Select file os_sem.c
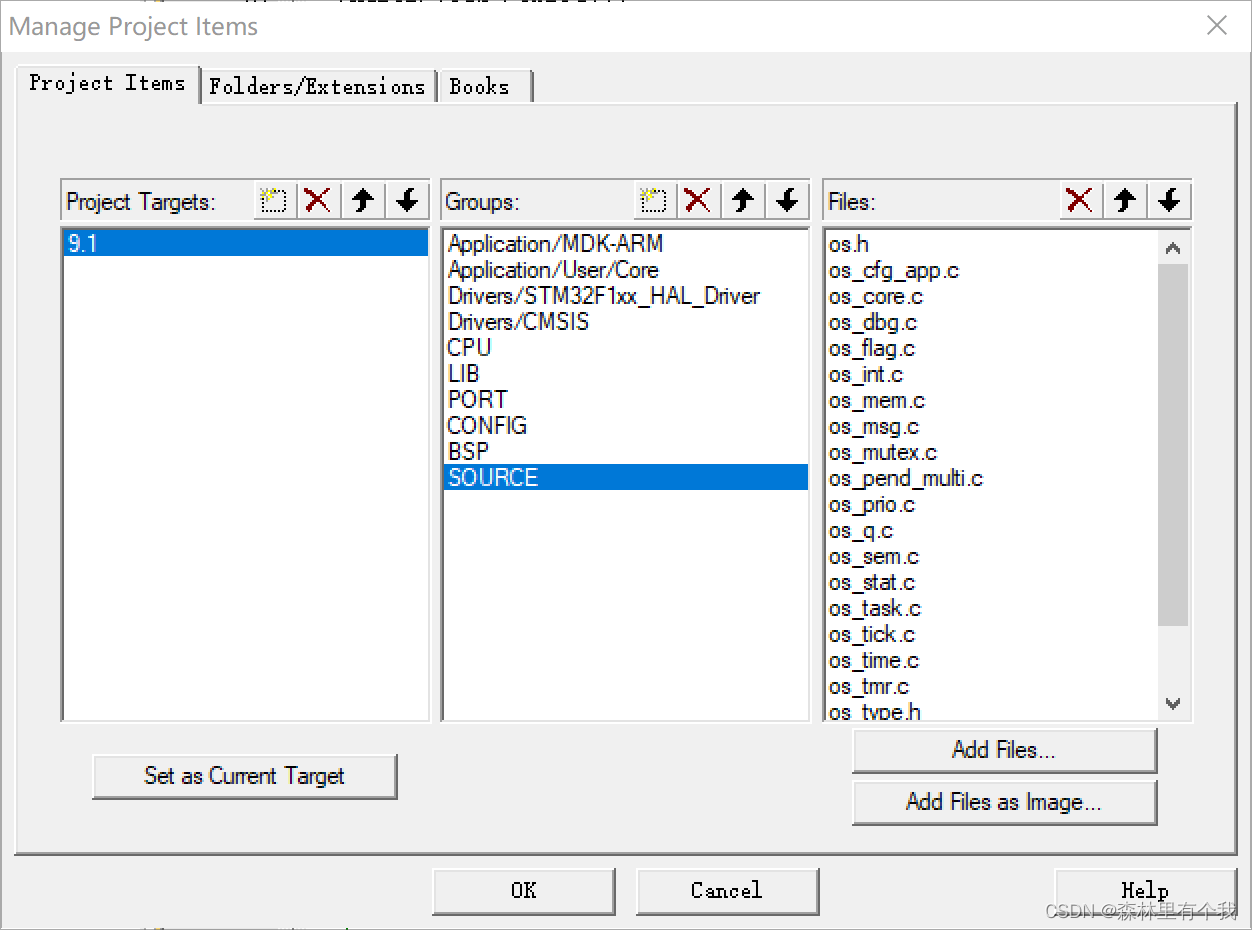Screen dimensions: 1252x930 [992, 557]
